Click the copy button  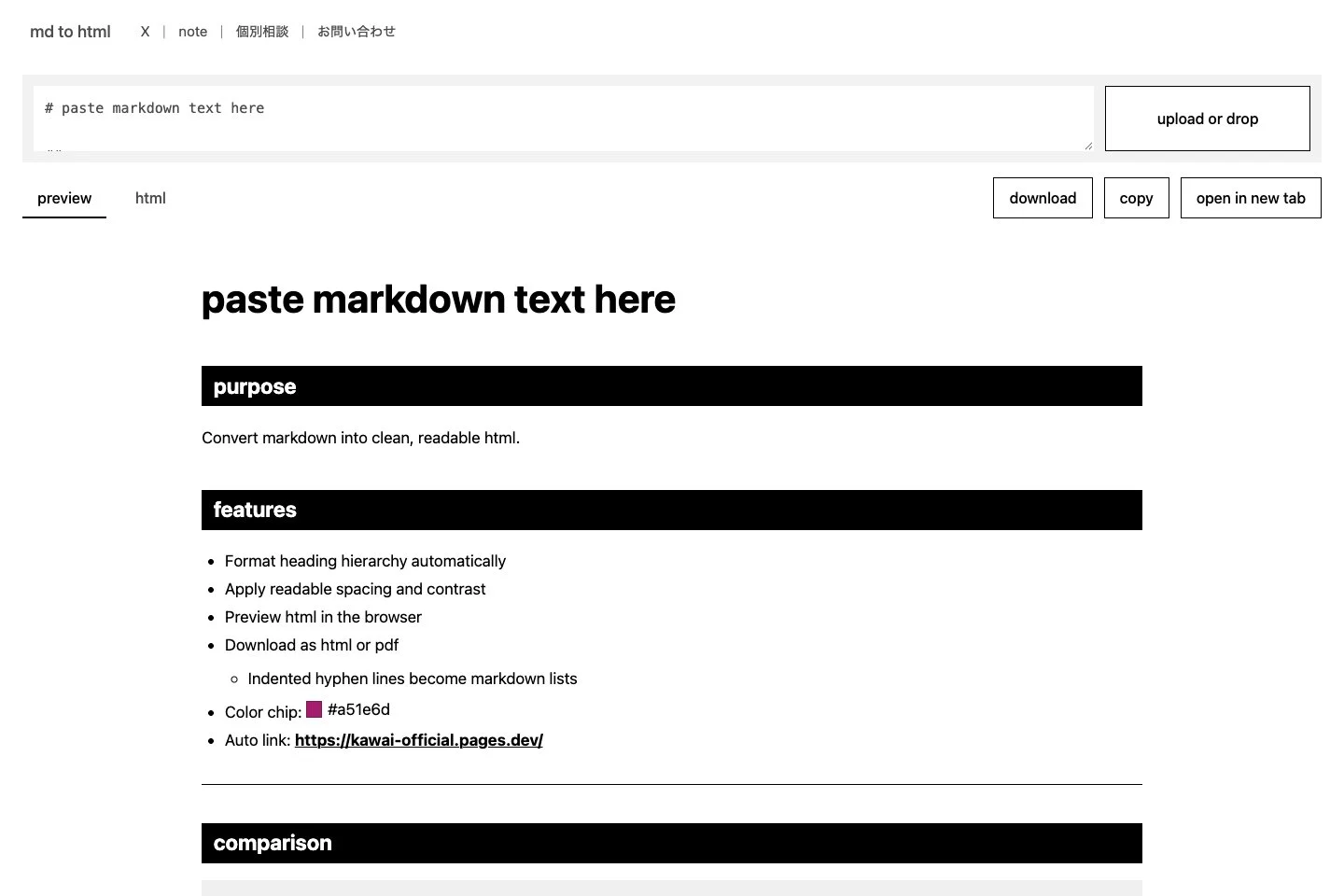[1136, 198]
